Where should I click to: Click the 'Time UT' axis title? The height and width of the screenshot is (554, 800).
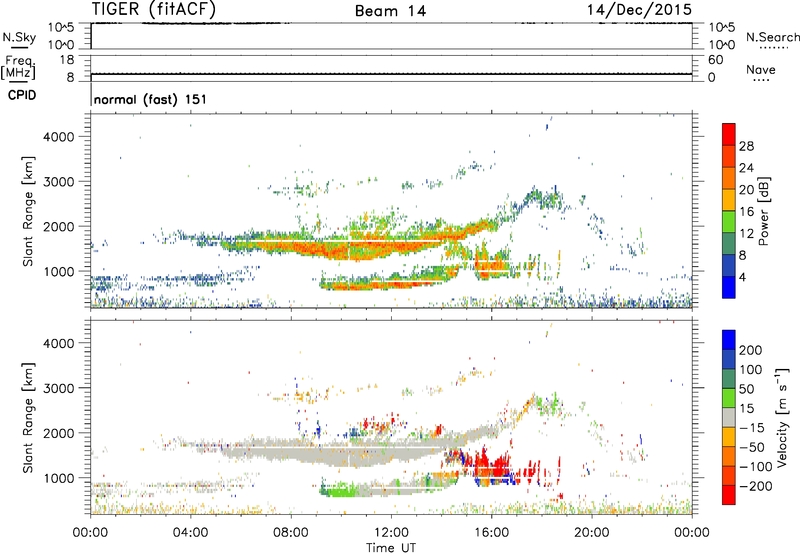pos(391,547)
